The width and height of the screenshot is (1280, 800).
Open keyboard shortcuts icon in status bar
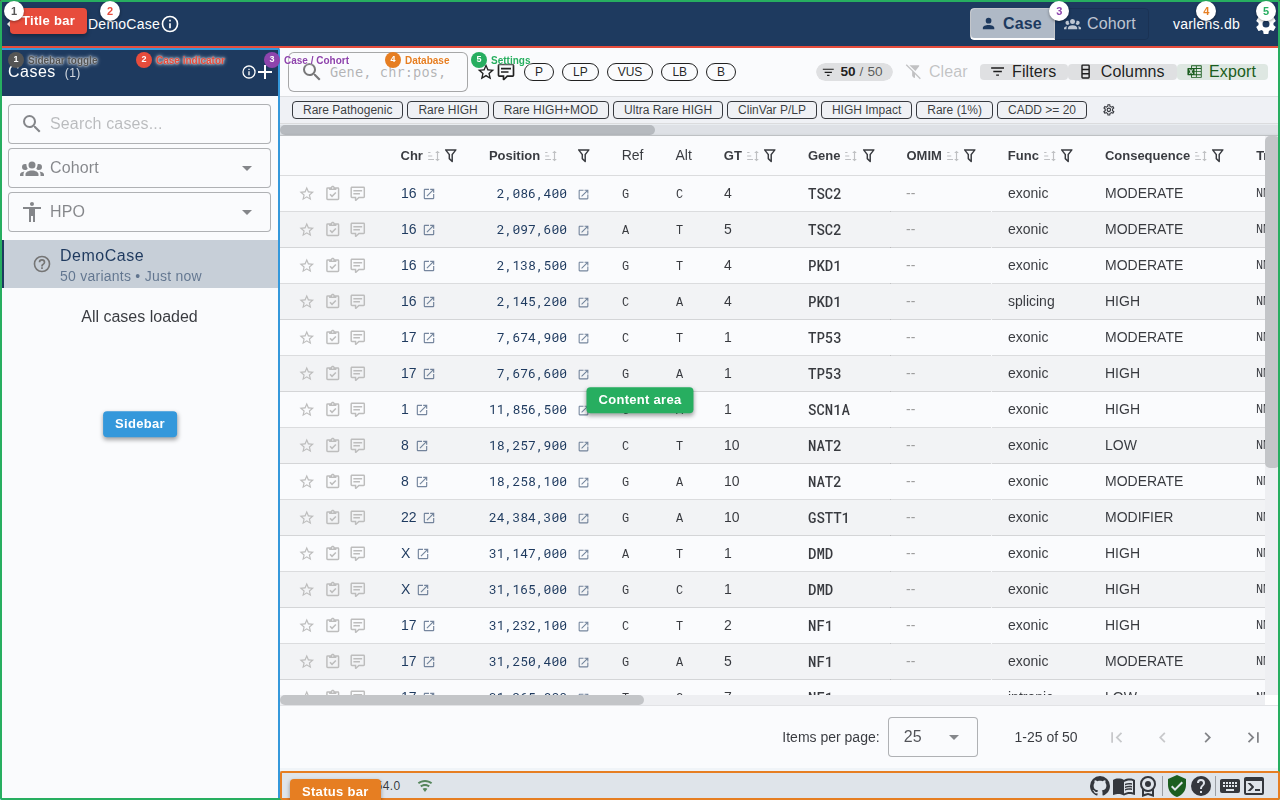[x=1229, y=786]
